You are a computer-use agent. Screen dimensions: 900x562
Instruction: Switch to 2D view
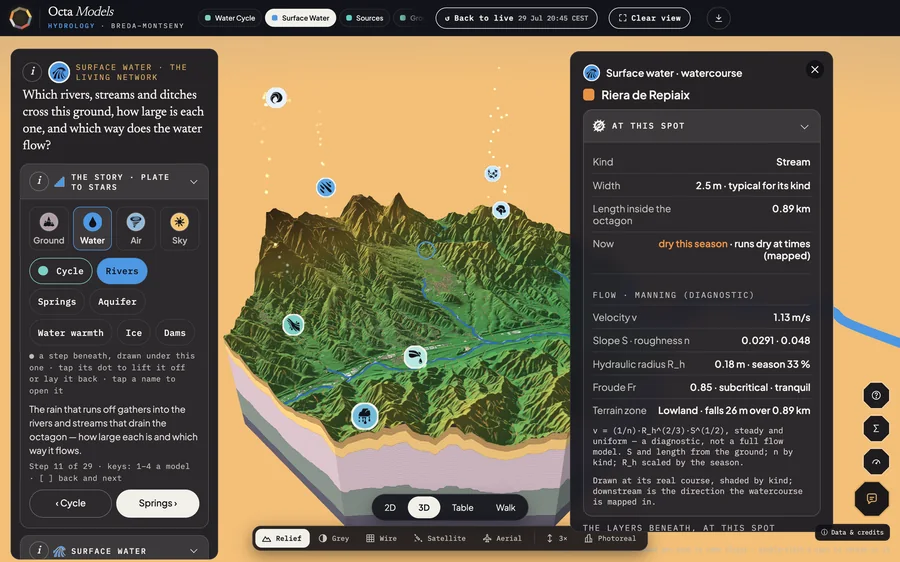390,507
